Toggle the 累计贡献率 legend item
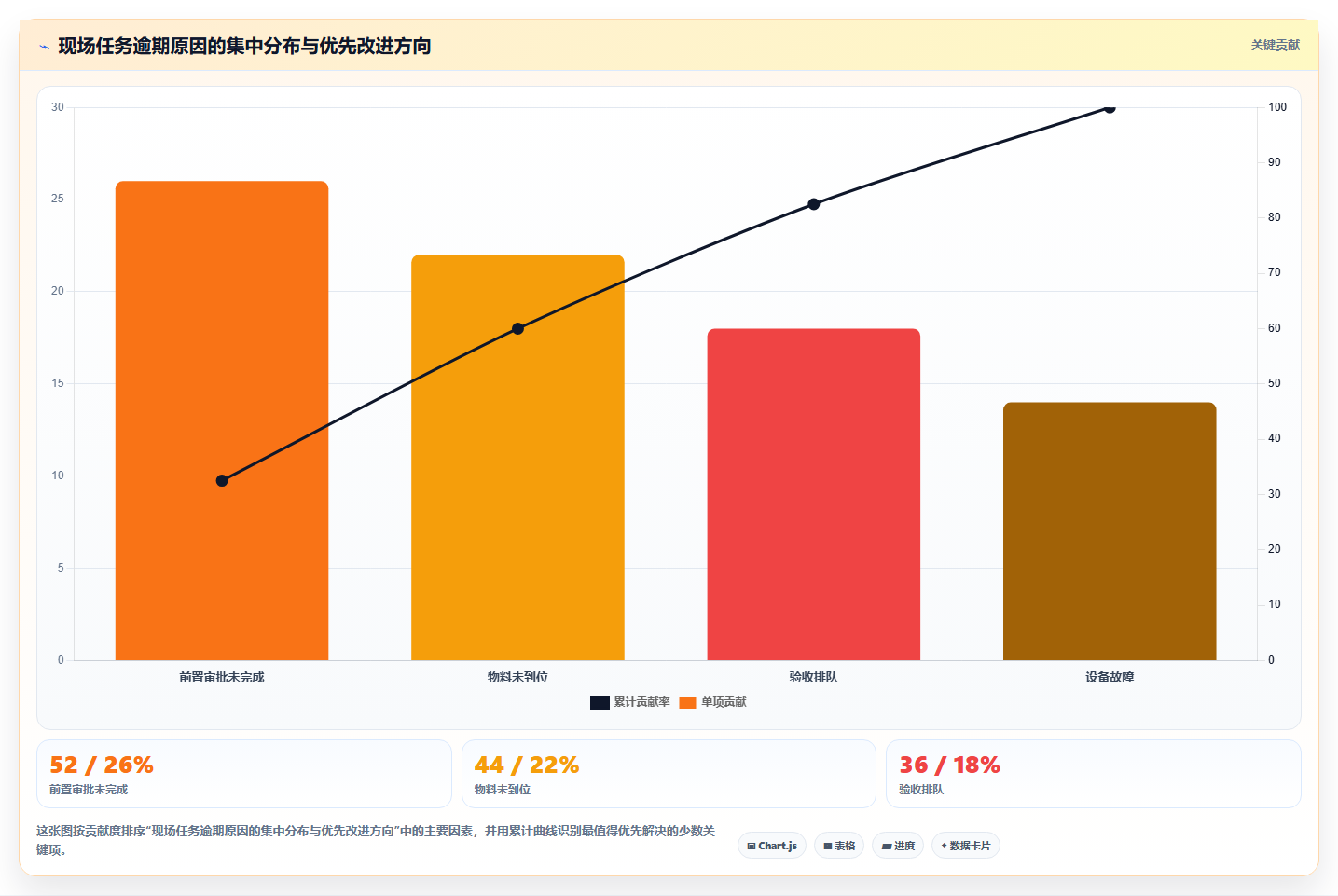Screen dimensions: 1338x896 click(630, 702)
